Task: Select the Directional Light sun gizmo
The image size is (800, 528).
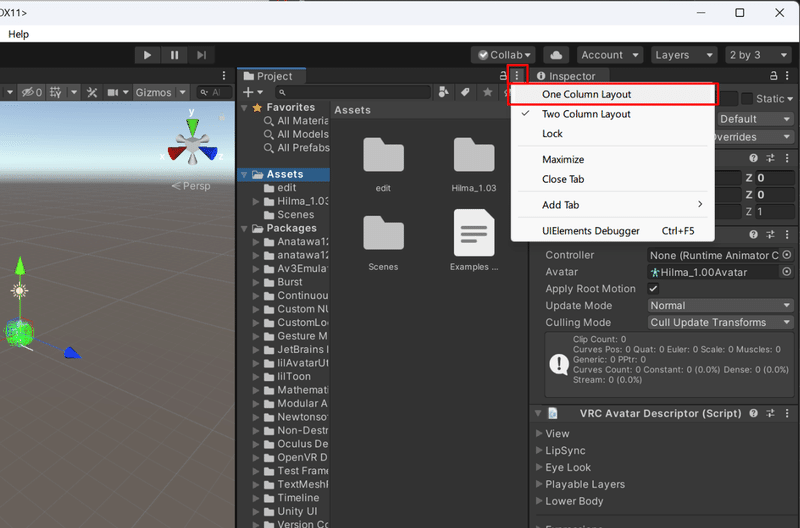Action: [x=19, y=291]
